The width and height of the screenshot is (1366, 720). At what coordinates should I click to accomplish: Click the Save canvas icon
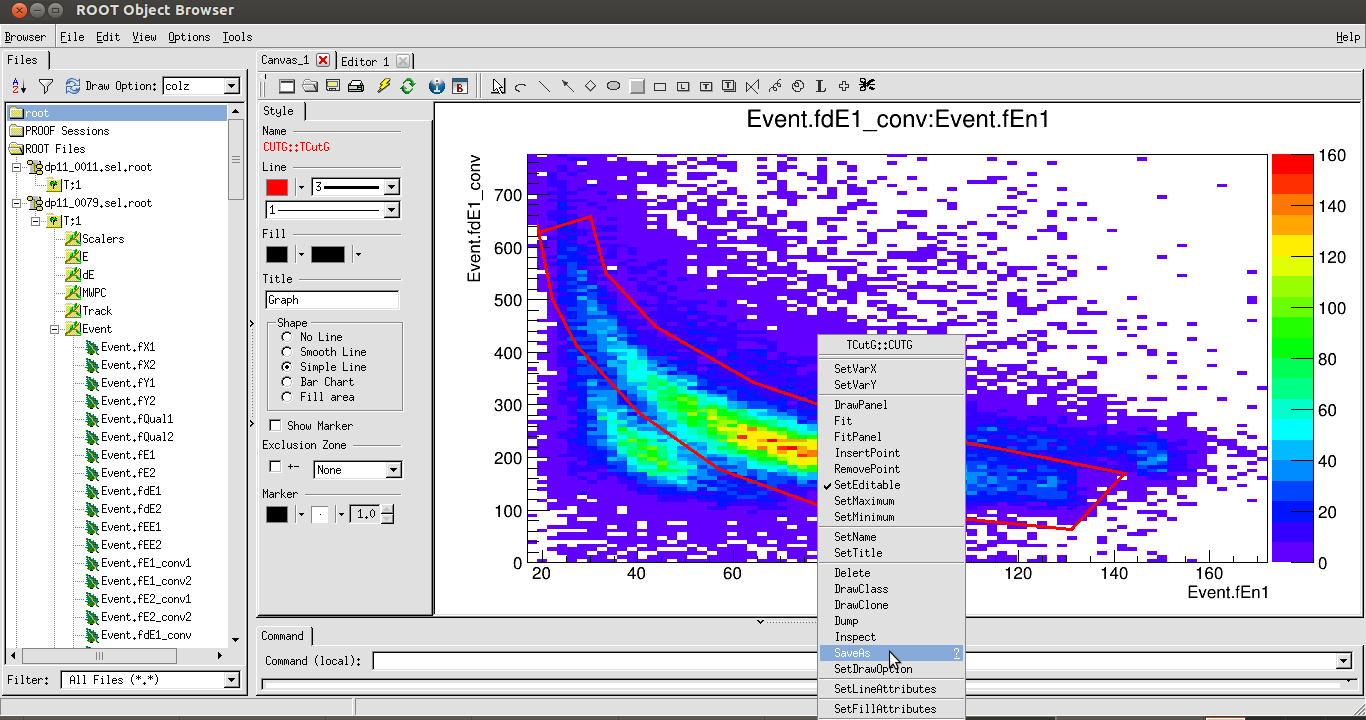tap(333, 86)
